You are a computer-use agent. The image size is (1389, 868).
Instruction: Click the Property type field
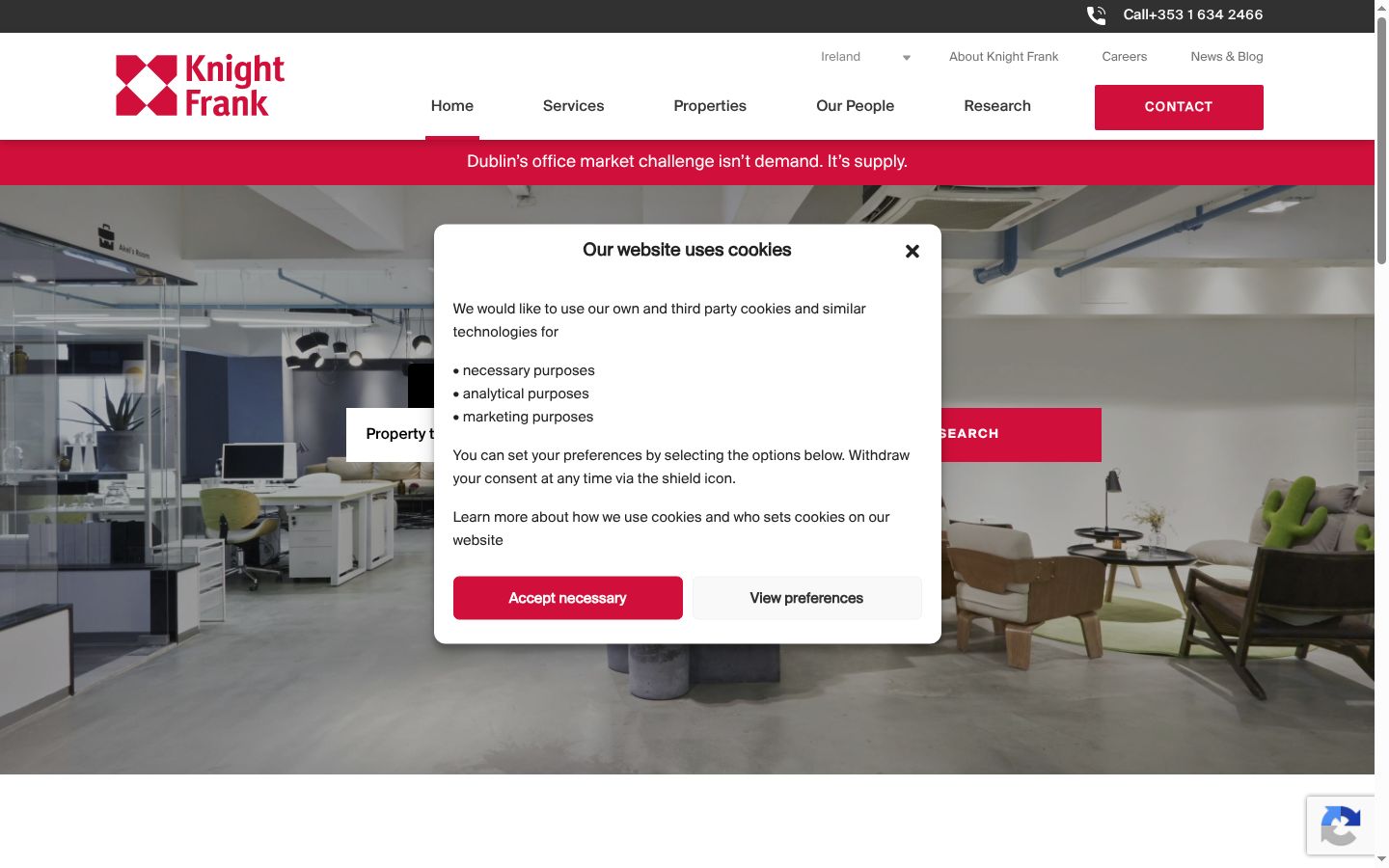click(391, 434)
